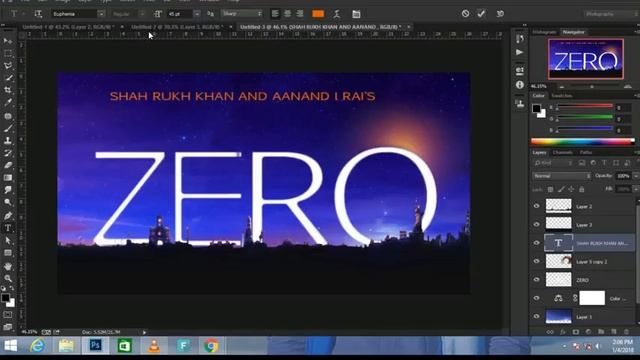Image resolution: width=640 pixels, height=360 pixels.
Task: Open the Warp Text dialog
Action: [337, 14]
